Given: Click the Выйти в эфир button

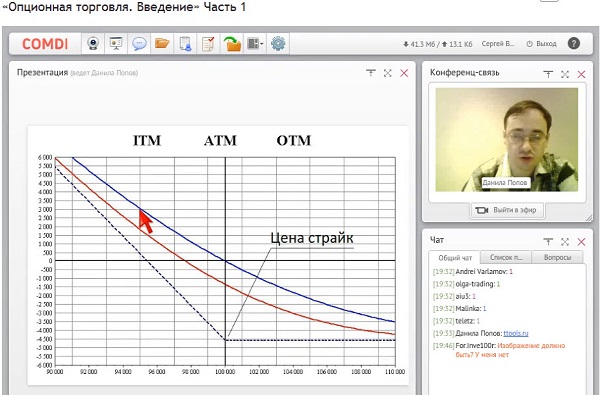Looking at the screenshot, I should point(507,210).
